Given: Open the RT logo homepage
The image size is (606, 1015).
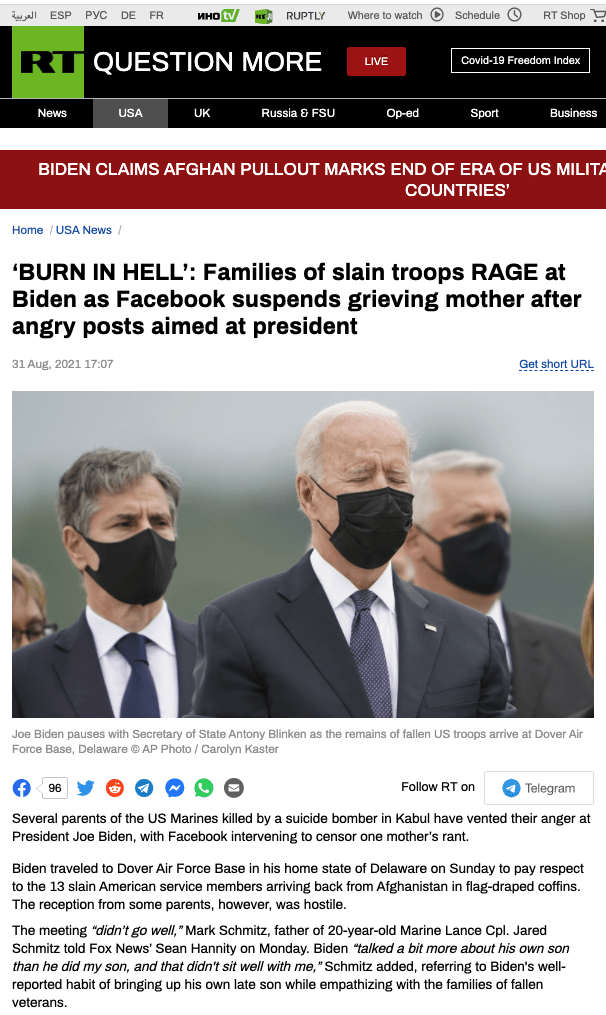Looking at the screenshot, I should pyautogui.click(x=48, y=62).
